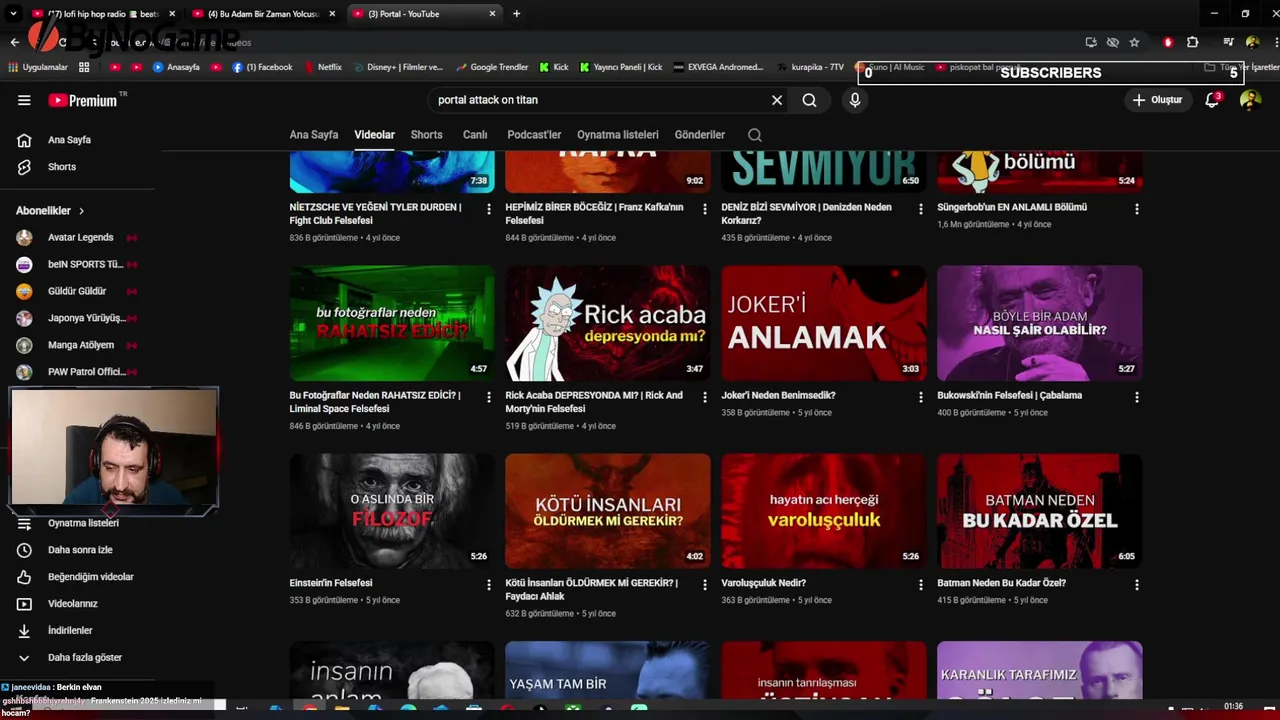Open options for Joker'i Neden Benimsedik video
1280x720 pixels.
tap(920, 397)
